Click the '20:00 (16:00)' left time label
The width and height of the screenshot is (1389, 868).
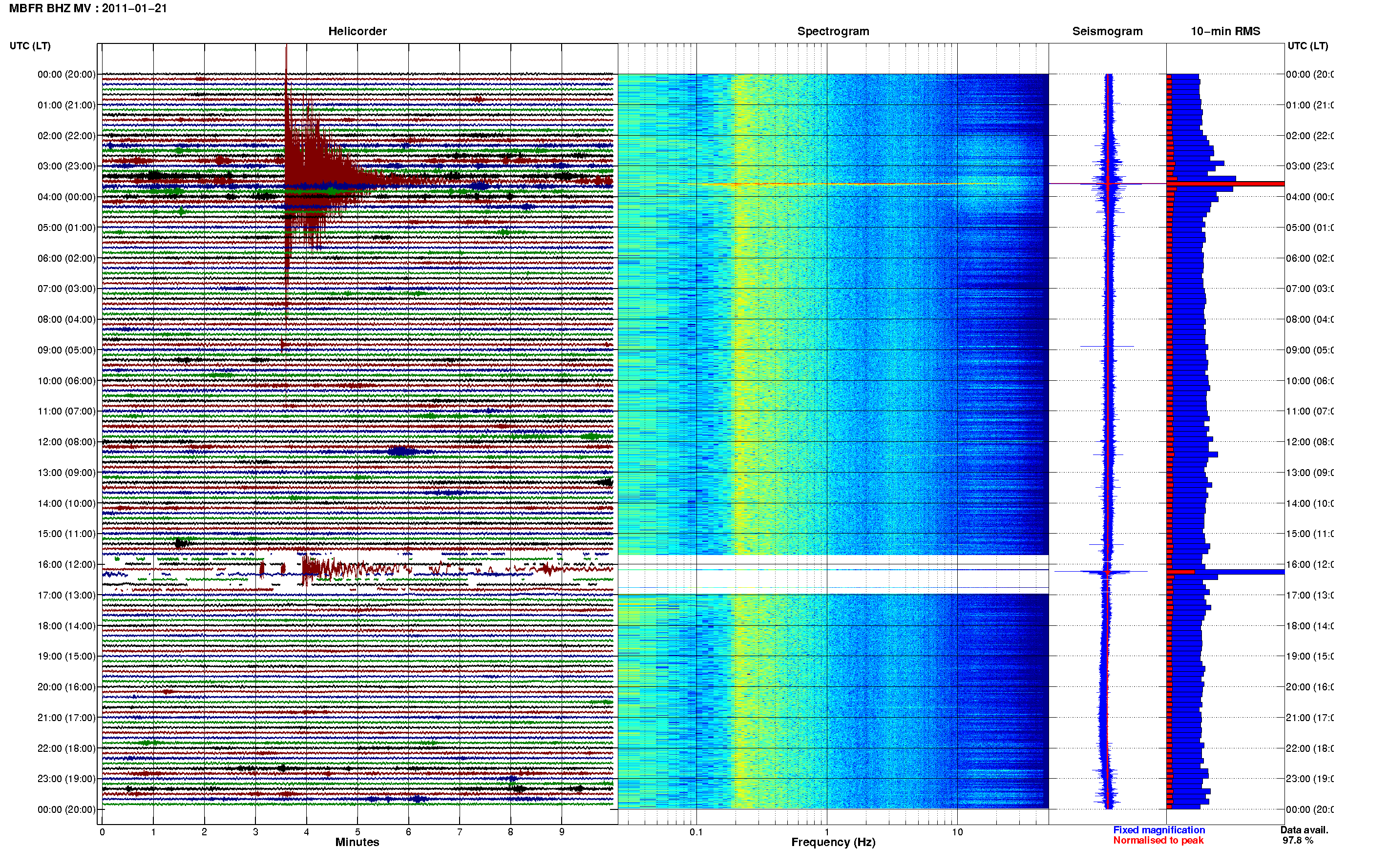pyautogui.click(x=66, y=687)
